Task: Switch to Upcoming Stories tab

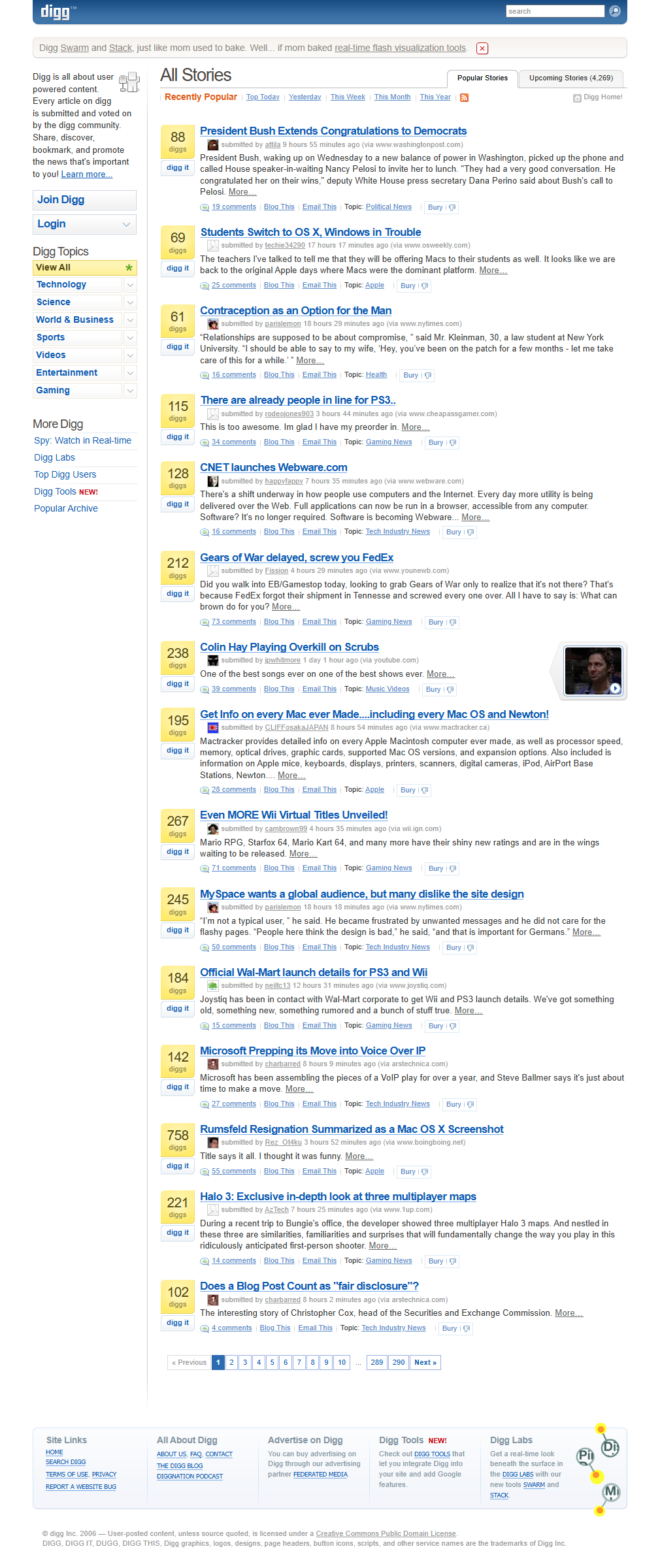Action: pyautogui.click(x=570, y=78)
